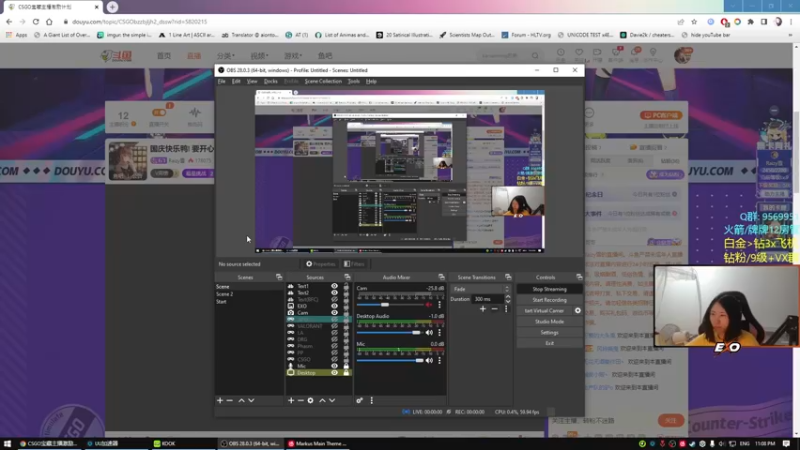Open the OBS Tools menu

click(354, 81)
